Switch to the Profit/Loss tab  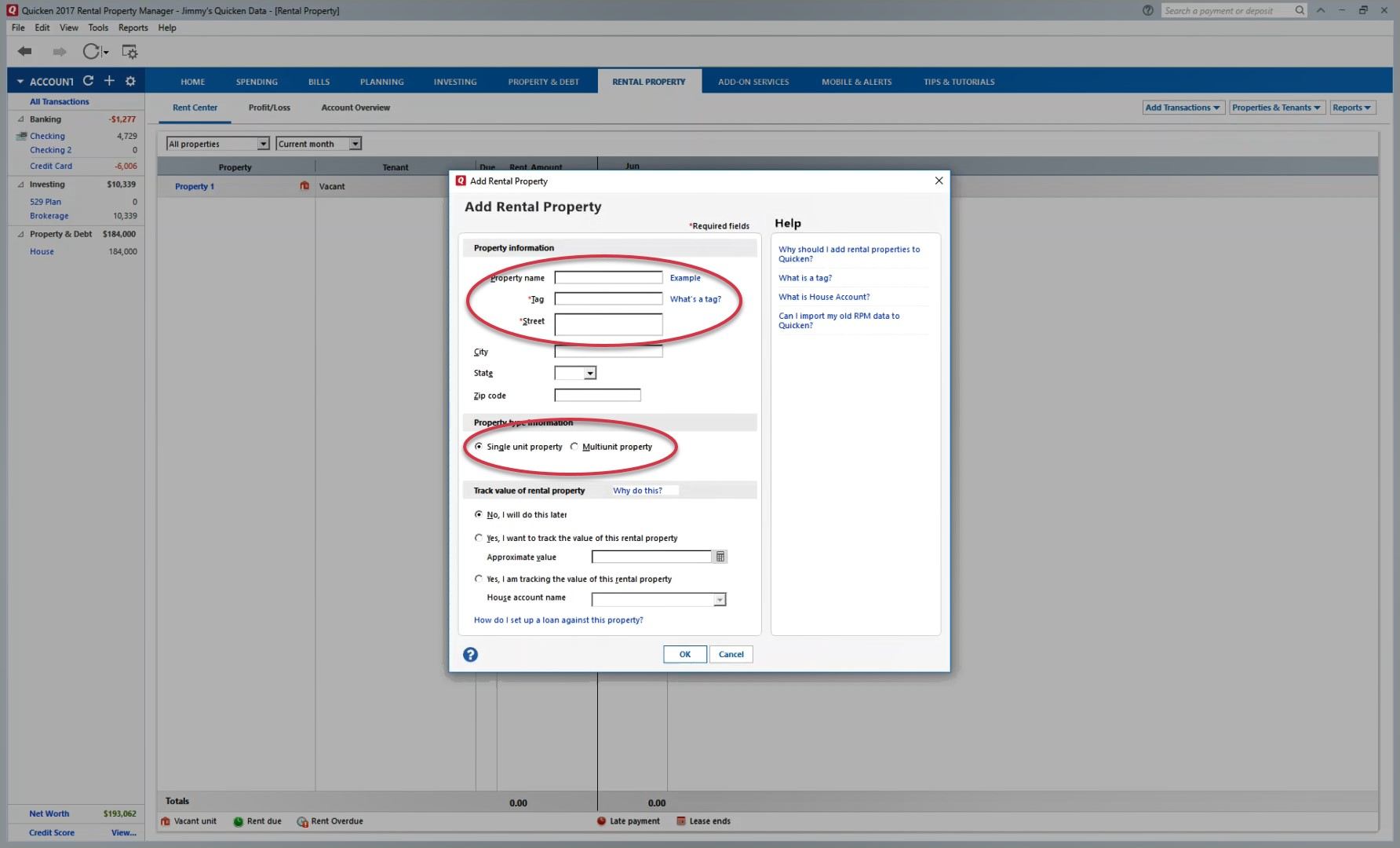(x=269, y=108)
